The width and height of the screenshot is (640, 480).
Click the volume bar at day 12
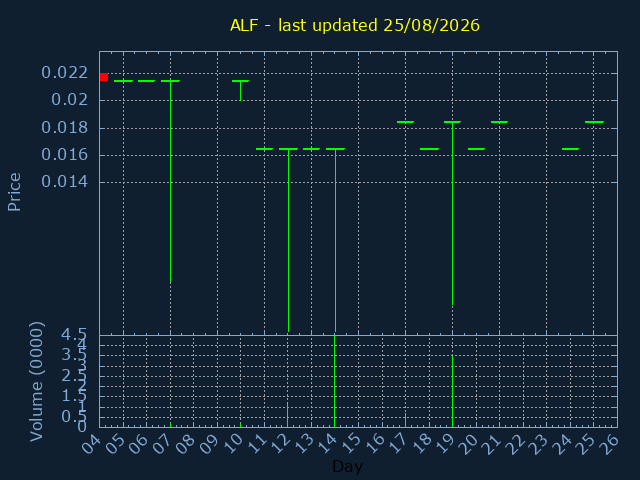tap(288, 415)
